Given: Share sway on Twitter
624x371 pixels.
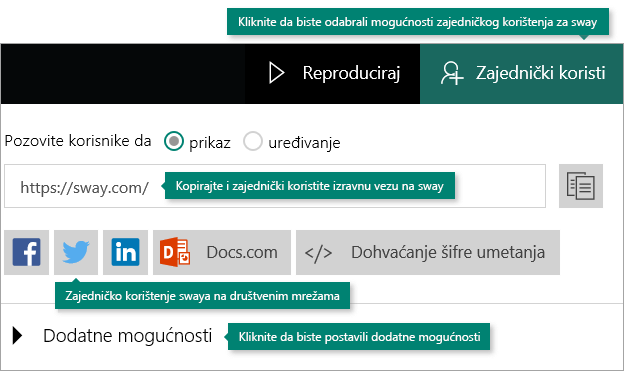Looking at the screenshot, I should (x=76, y=252).
